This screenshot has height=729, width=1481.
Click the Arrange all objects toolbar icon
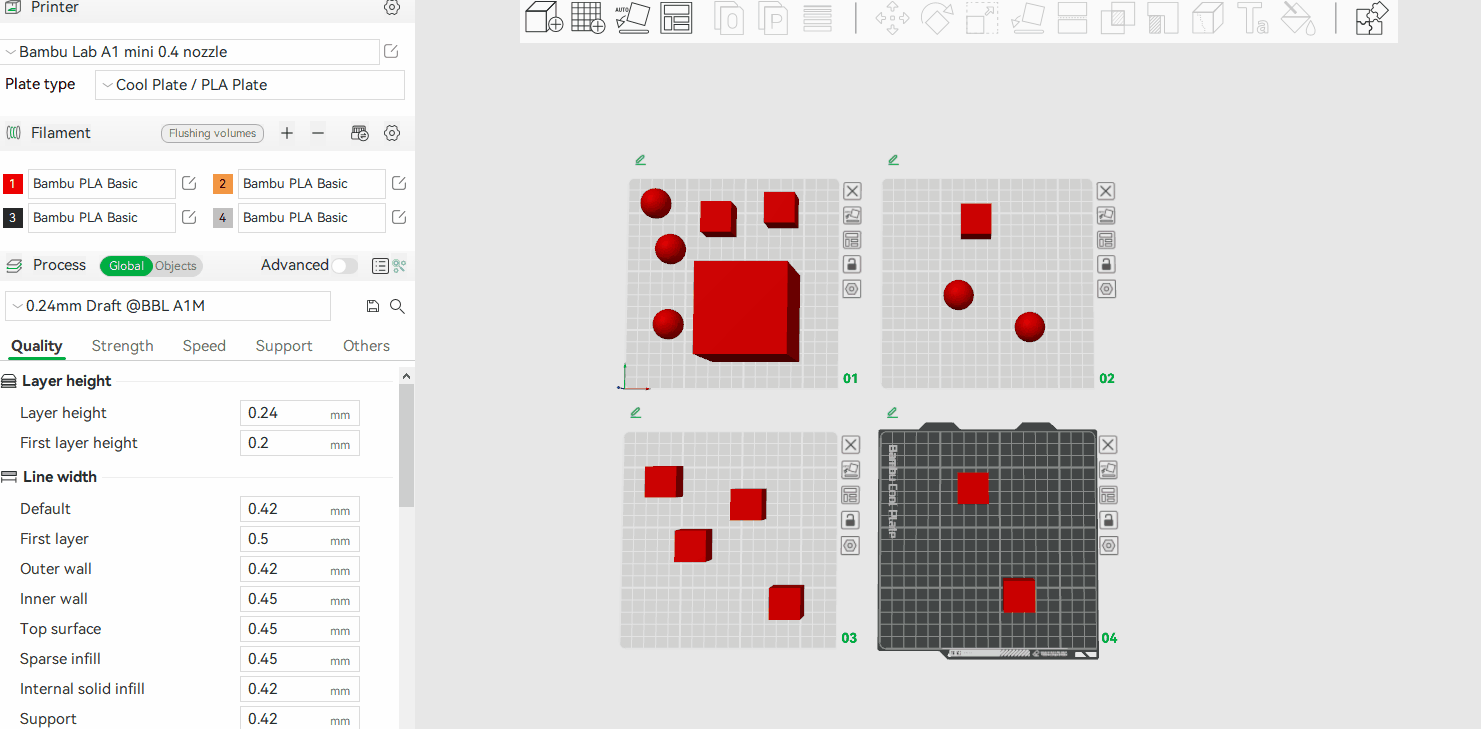[x=677, y=18]
